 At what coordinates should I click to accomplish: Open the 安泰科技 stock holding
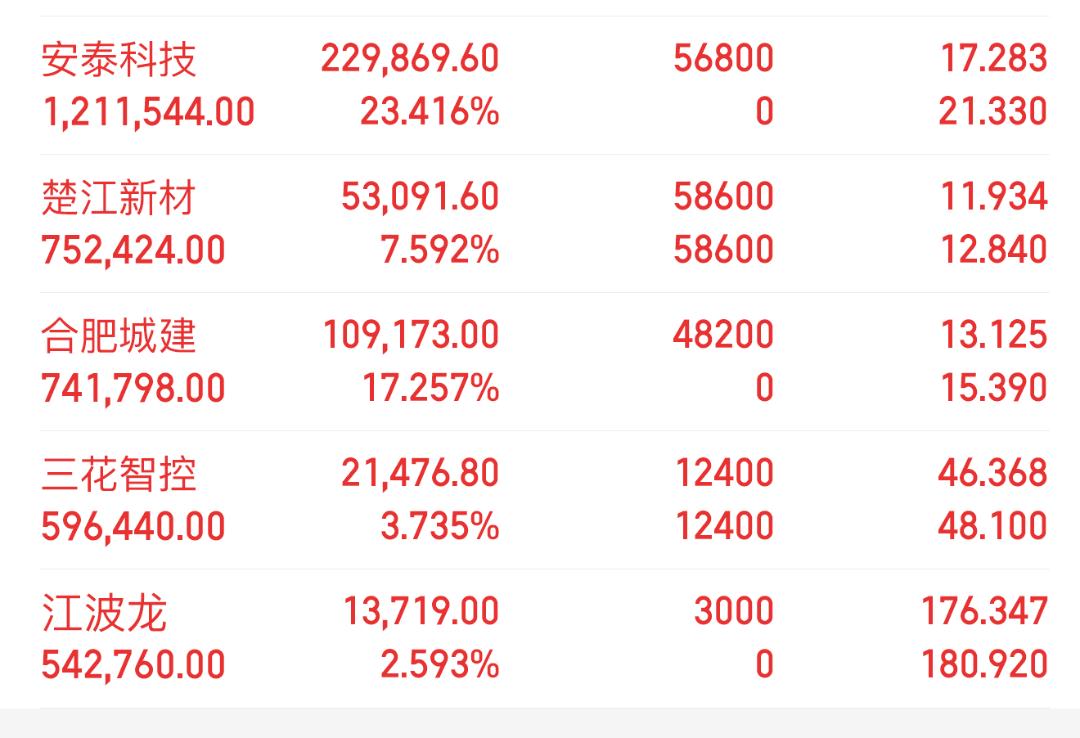(x=119, y=59)
